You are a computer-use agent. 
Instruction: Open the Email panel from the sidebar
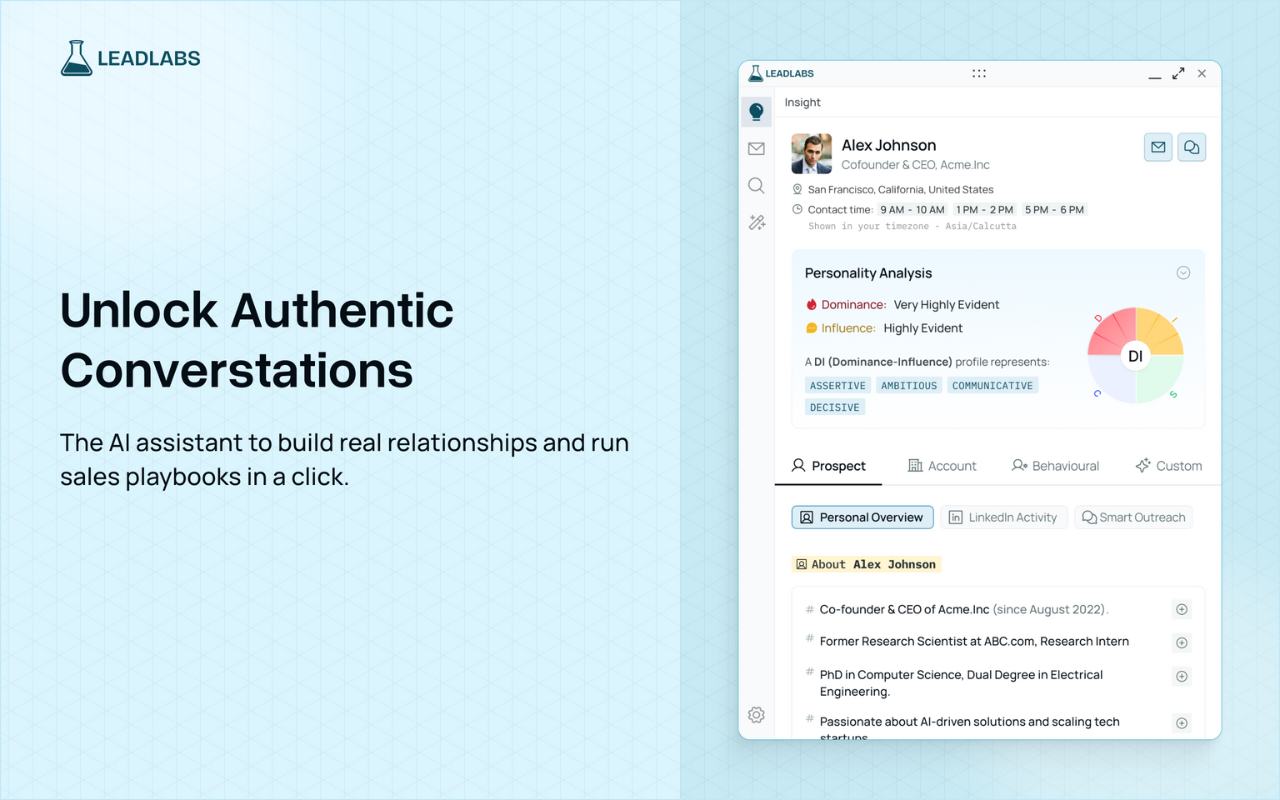[756, 148]
